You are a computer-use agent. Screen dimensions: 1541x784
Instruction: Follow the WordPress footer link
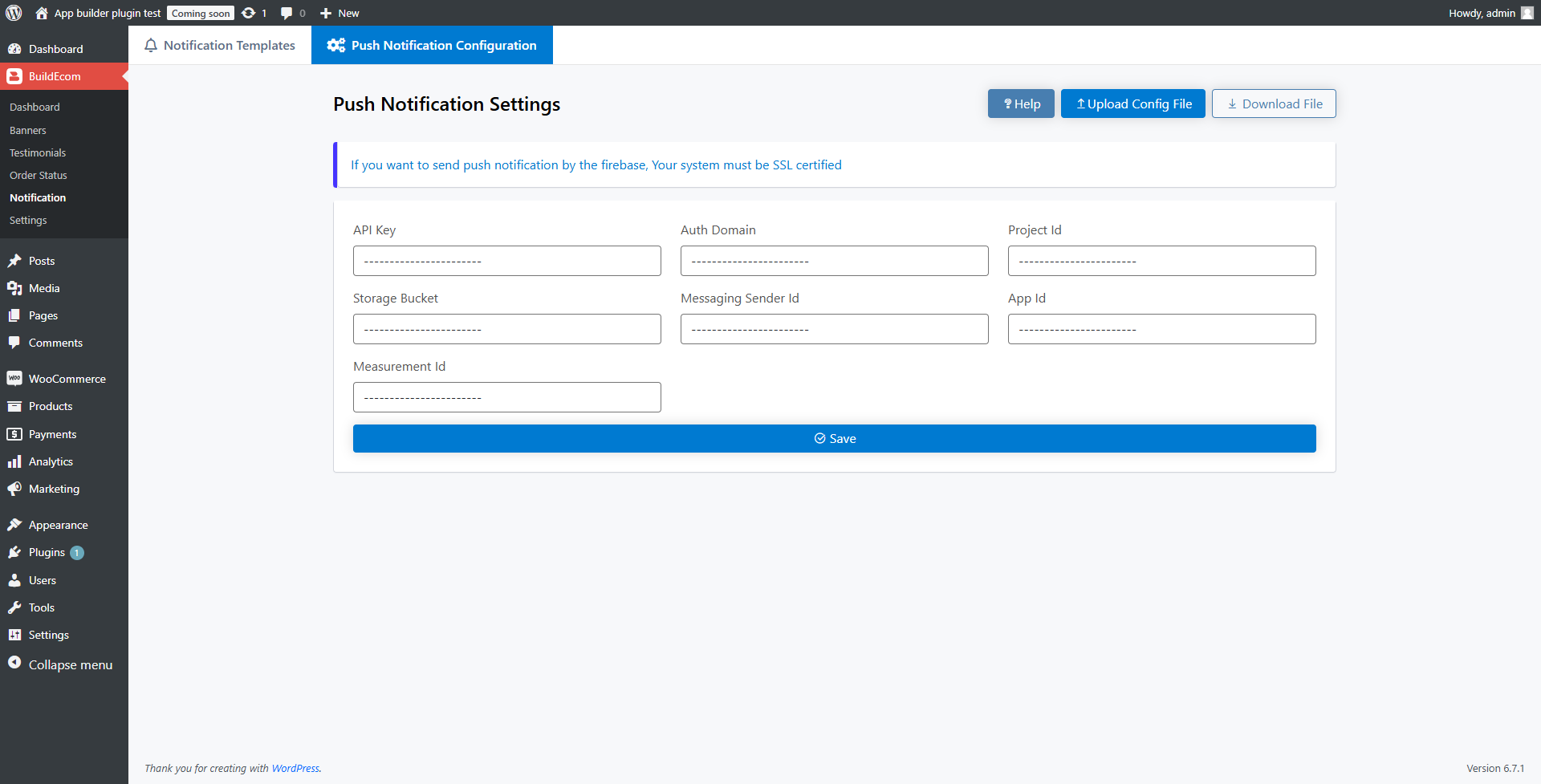(295, 768)
